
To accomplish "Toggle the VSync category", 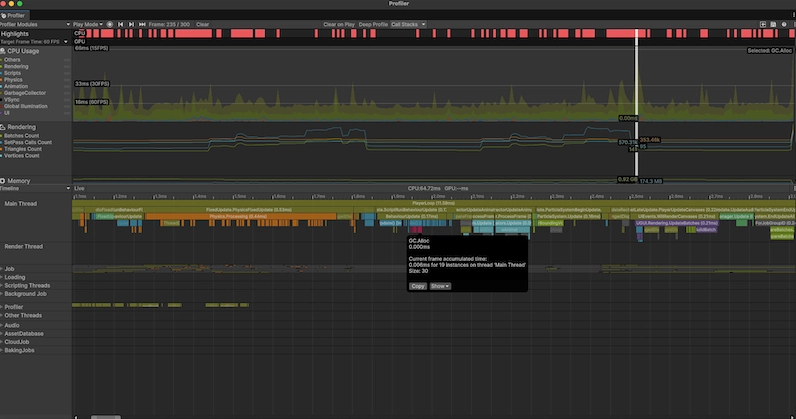I will [2, 100].
